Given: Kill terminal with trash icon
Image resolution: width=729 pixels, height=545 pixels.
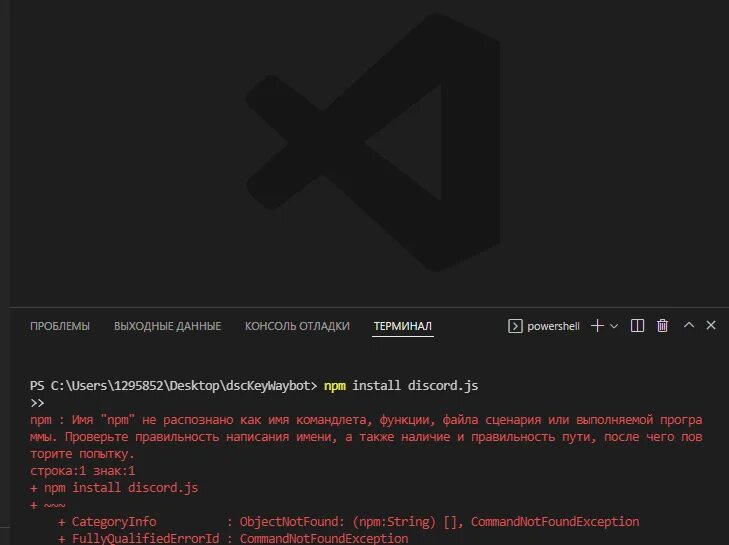Looking at the screenshot, I should pyautogui.click(x=663, y=326).
